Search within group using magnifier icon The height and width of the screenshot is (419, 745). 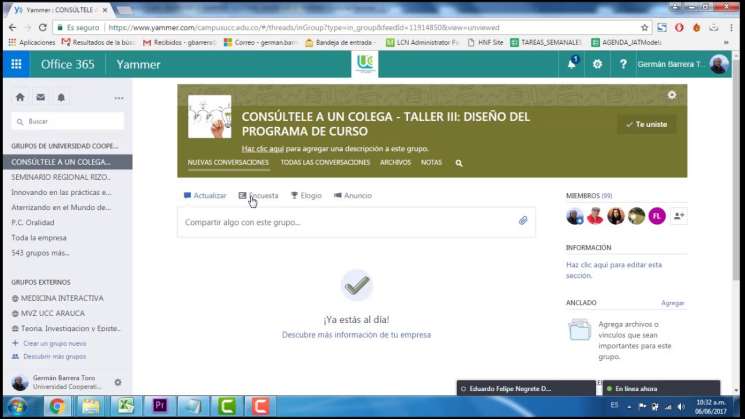pos(458,163)
